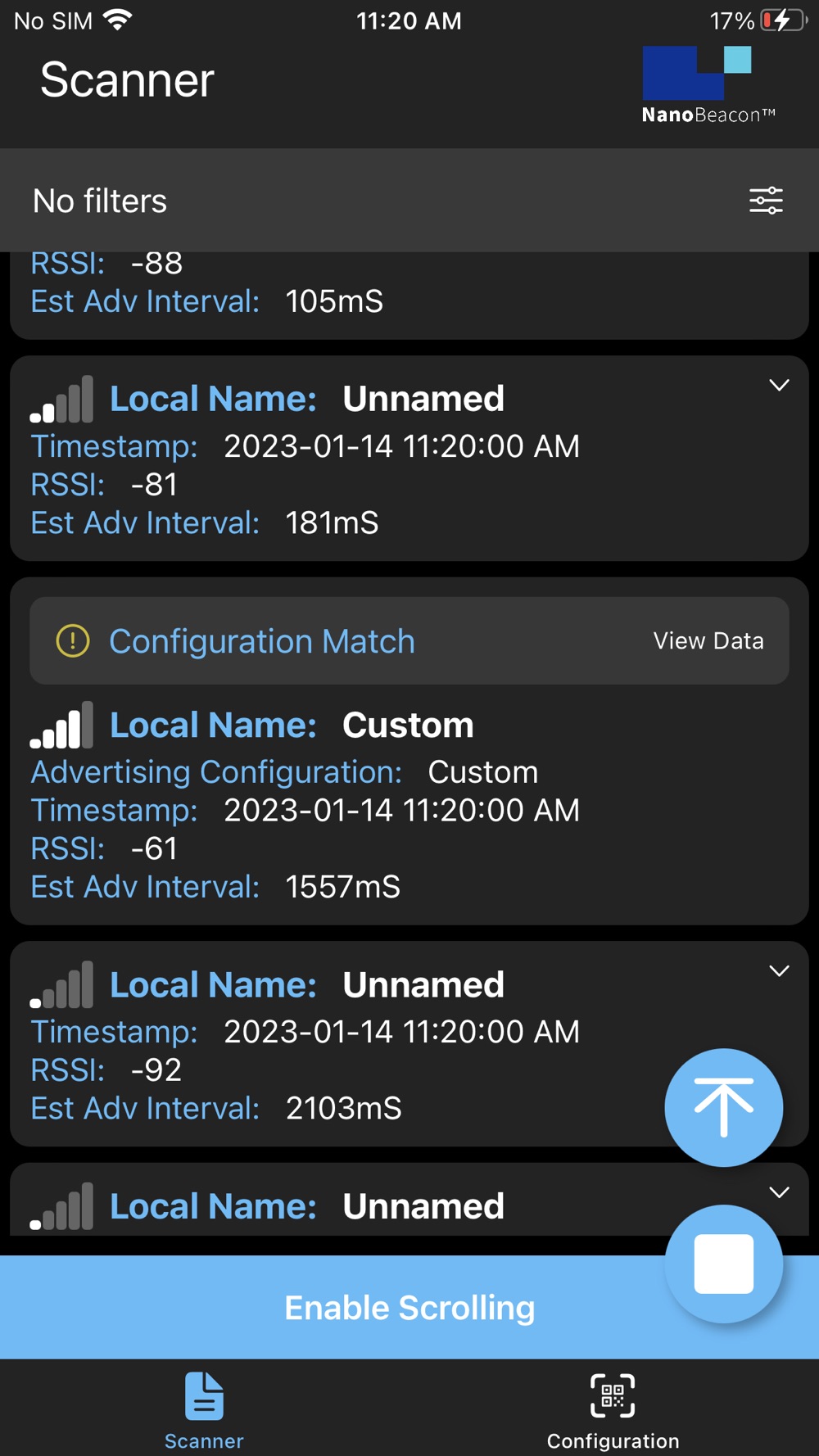Tap the NanoBeacon logo
The width and height of the screenshot is (819, 1456).
[x=708, y=85]
